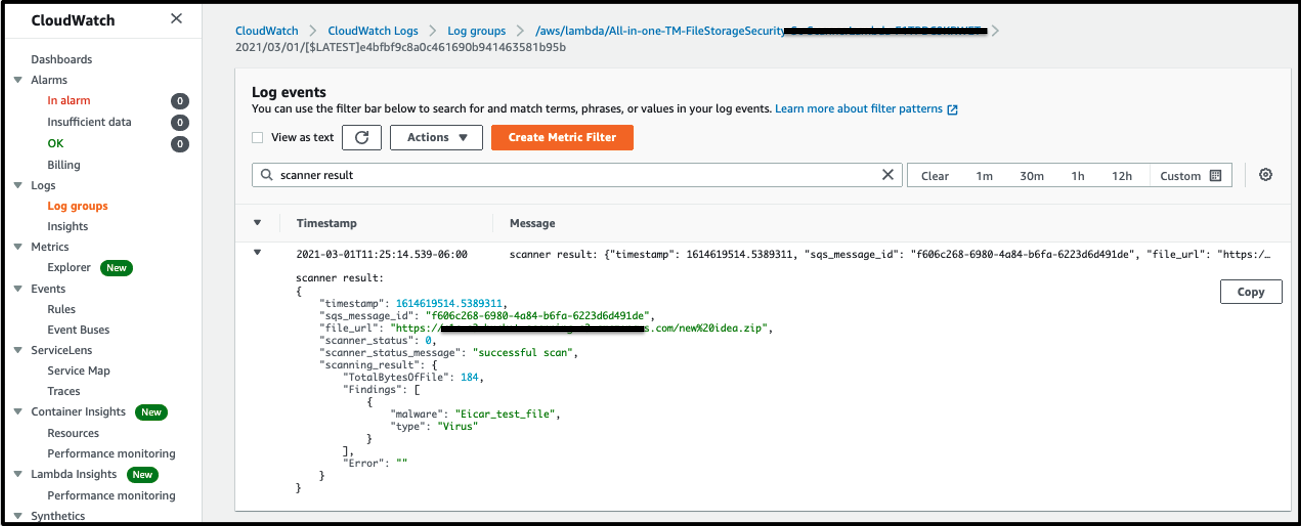This screenshot has height=526, width=1301.
Task: Open the Actions dropdown
Action: click(436, 137)
